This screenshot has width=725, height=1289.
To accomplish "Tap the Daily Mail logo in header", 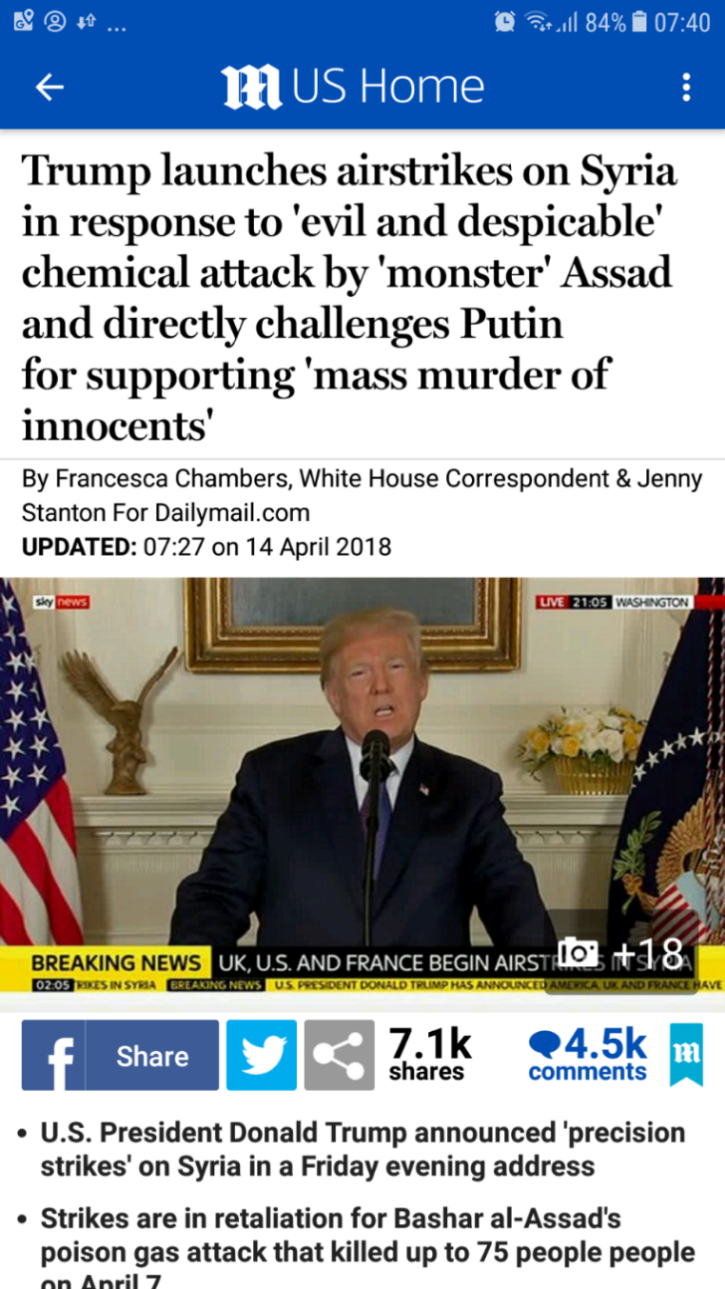I will pos(253,87).
